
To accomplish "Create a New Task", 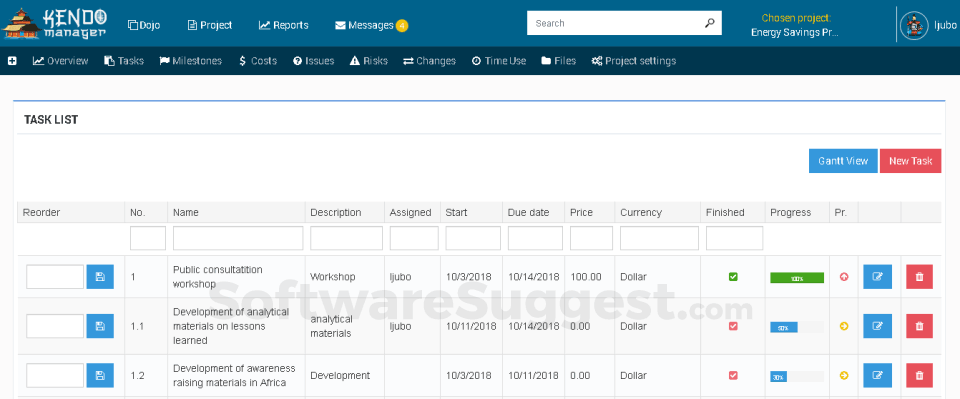I will (x=910, y=161).
